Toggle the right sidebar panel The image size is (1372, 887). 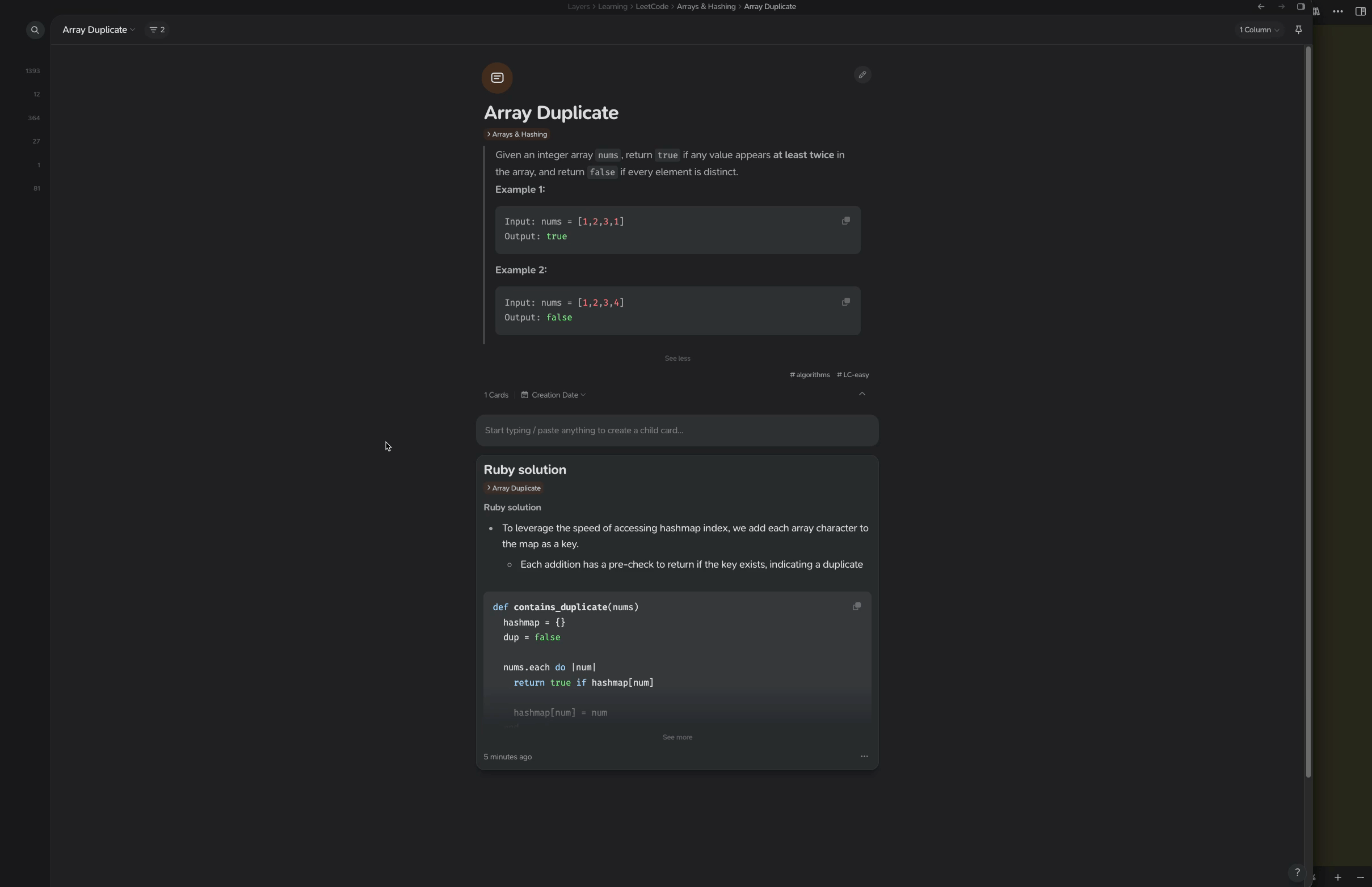[1361, 11]
